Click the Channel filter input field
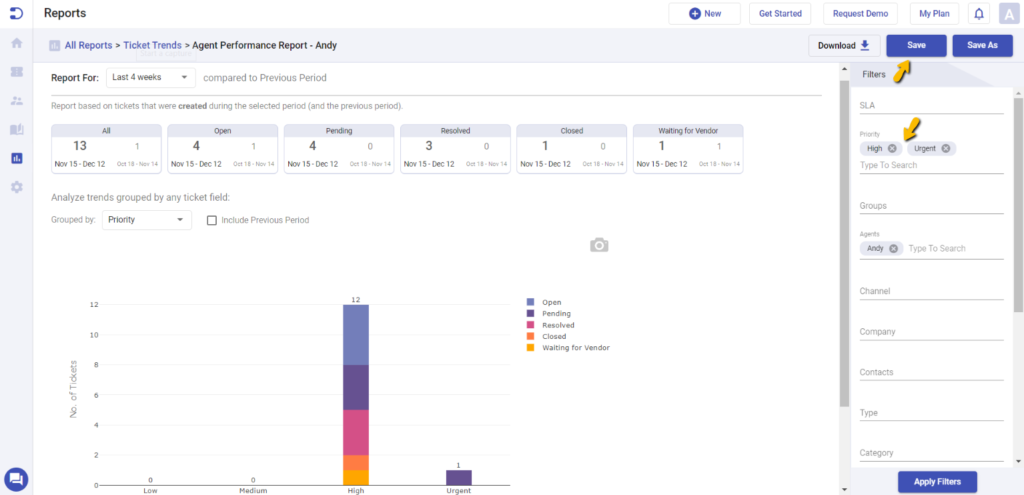 click(930, 292)
